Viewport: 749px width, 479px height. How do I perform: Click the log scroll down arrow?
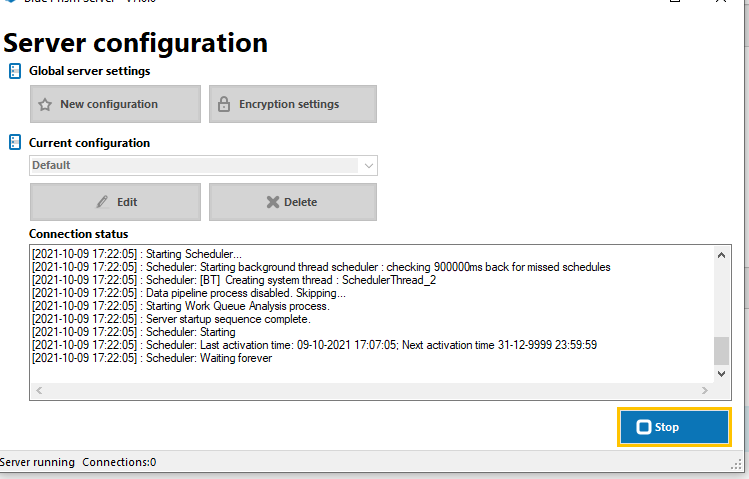[721, 374]
